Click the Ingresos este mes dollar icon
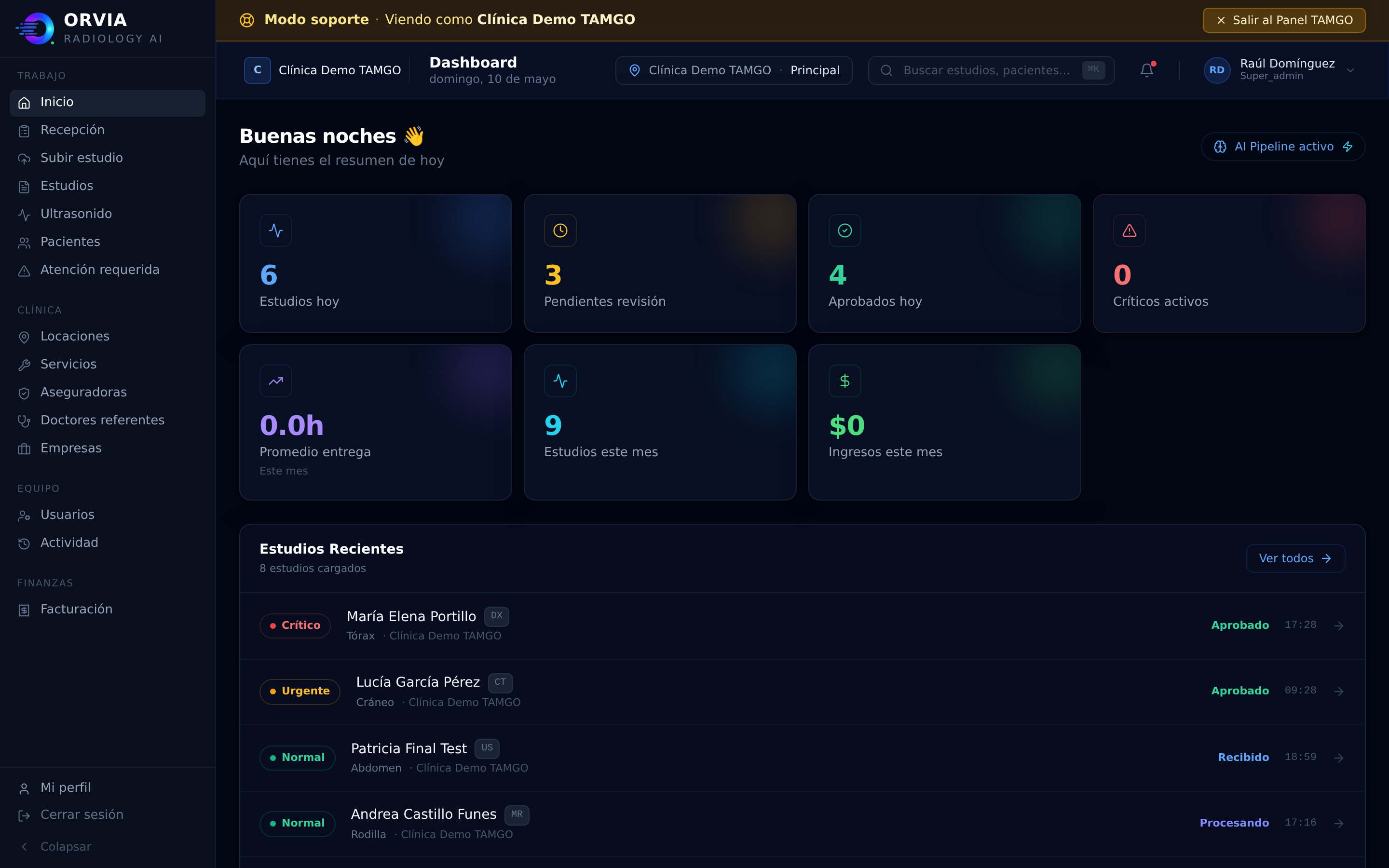Screen dimensions: 1389x868 coord(845,380)
